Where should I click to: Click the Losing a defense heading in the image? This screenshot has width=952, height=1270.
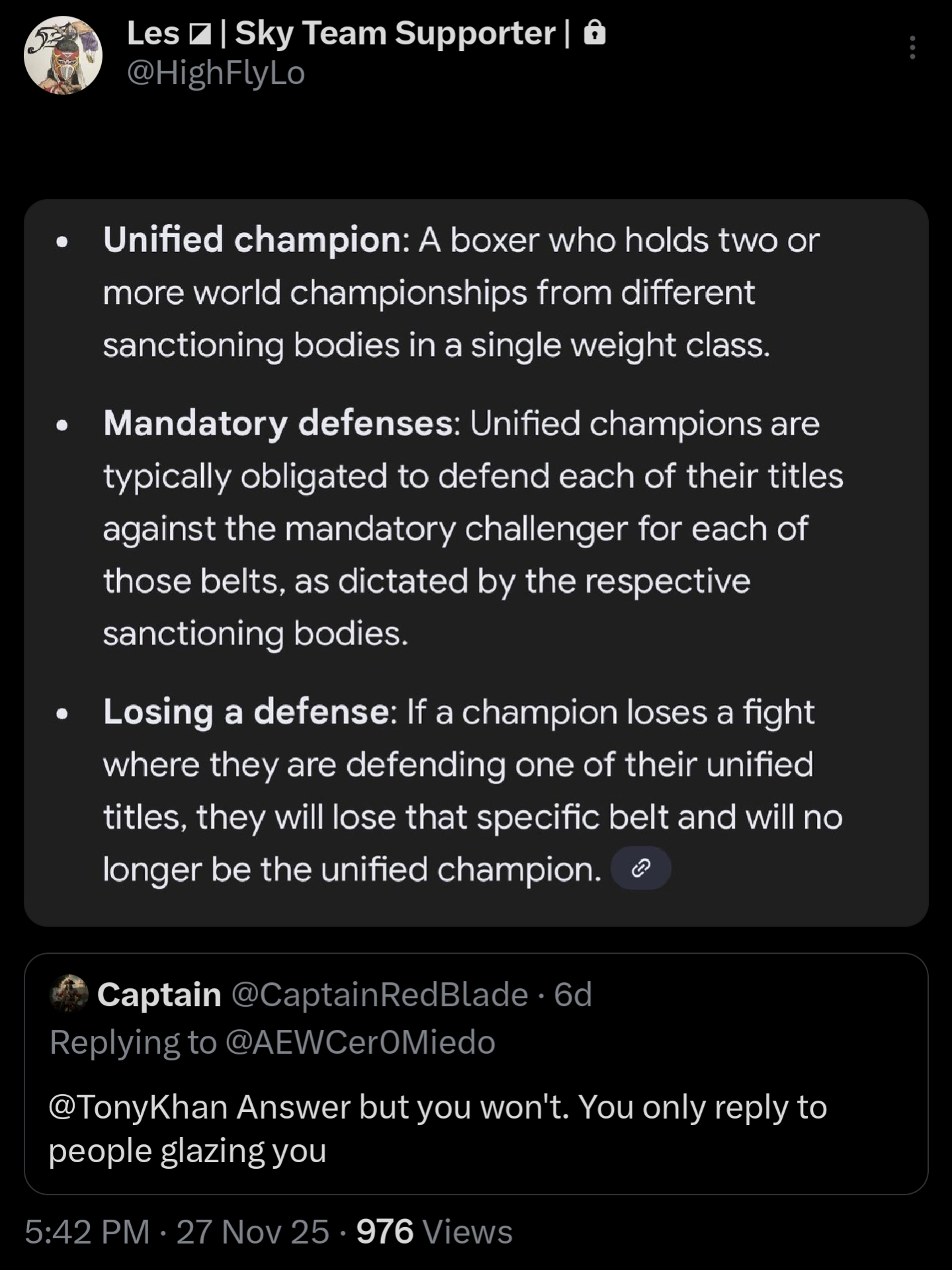point(246,712)
